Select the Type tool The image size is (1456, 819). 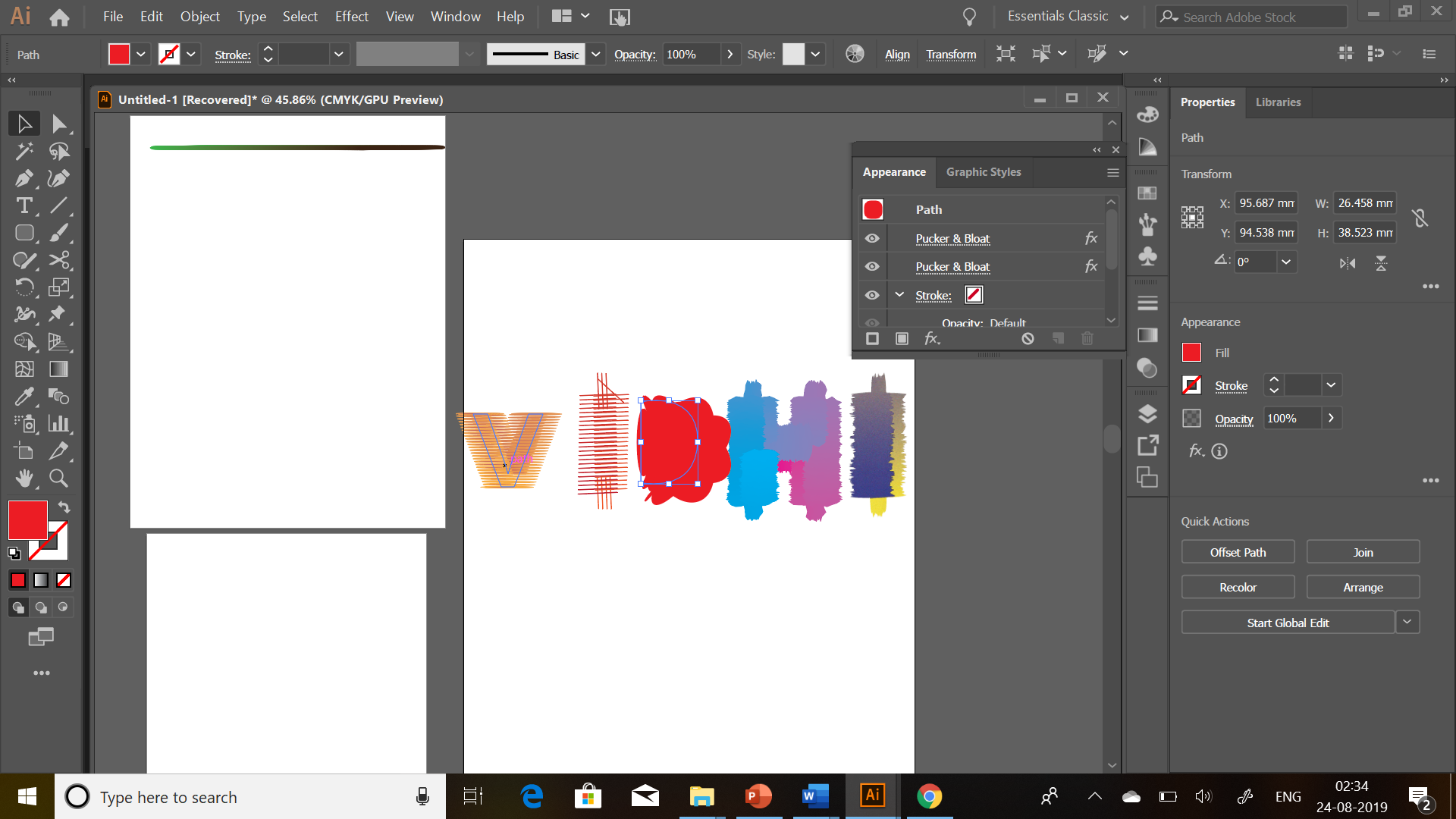(24, 206)
